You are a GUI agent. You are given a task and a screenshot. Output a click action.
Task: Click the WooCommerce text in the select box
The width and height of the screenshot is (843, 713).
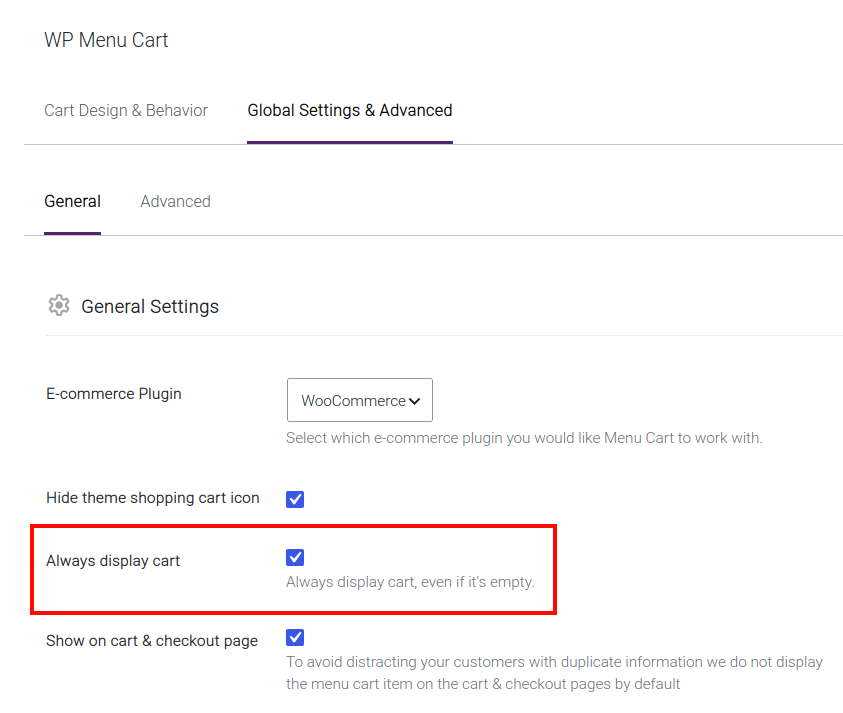coord(353,401)
